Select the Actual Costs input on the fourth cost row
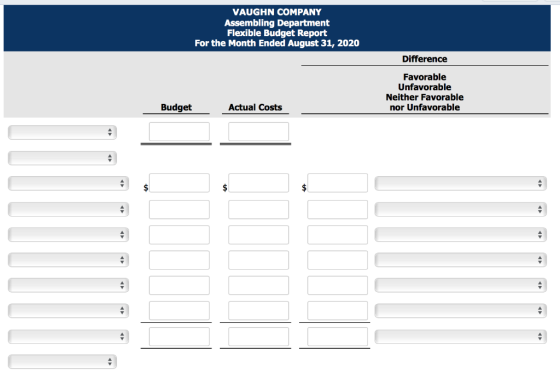This screenshot has width=560, height=374. (x=259, y=260)
